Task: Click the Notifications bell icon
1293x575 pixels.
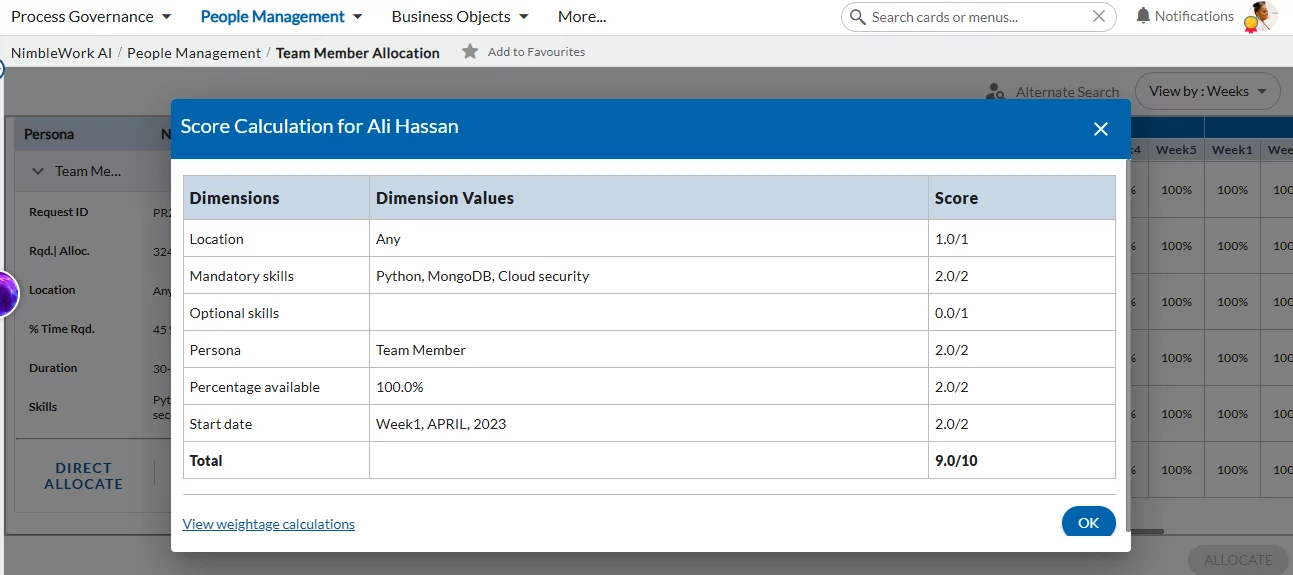Action: (x=1143, y=16)
